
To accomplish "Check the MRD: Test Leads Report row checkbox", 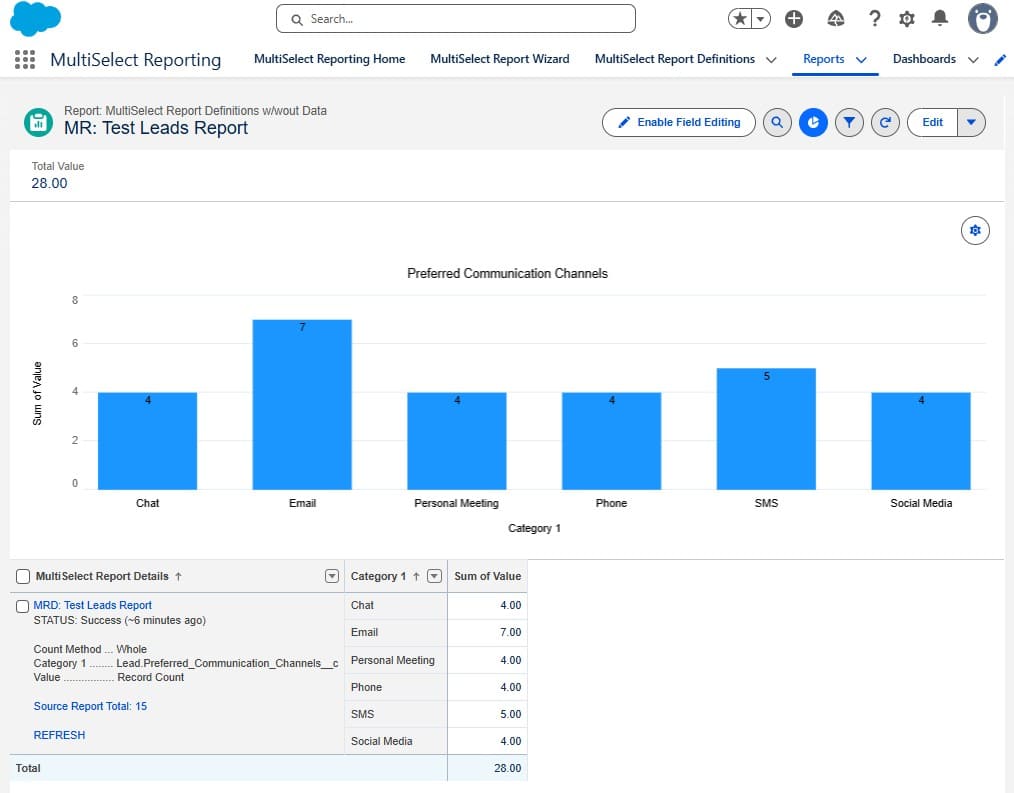I will click(21, 605).
